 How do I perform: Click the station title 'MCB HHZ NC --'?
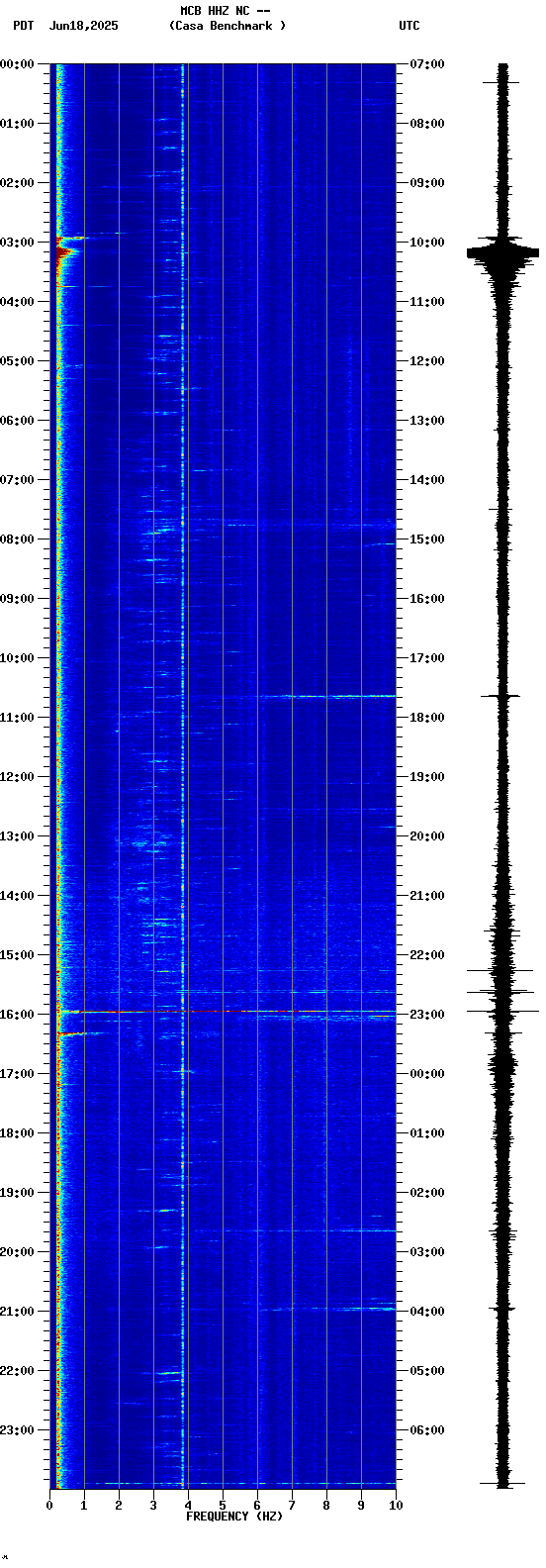coord(226,11)
